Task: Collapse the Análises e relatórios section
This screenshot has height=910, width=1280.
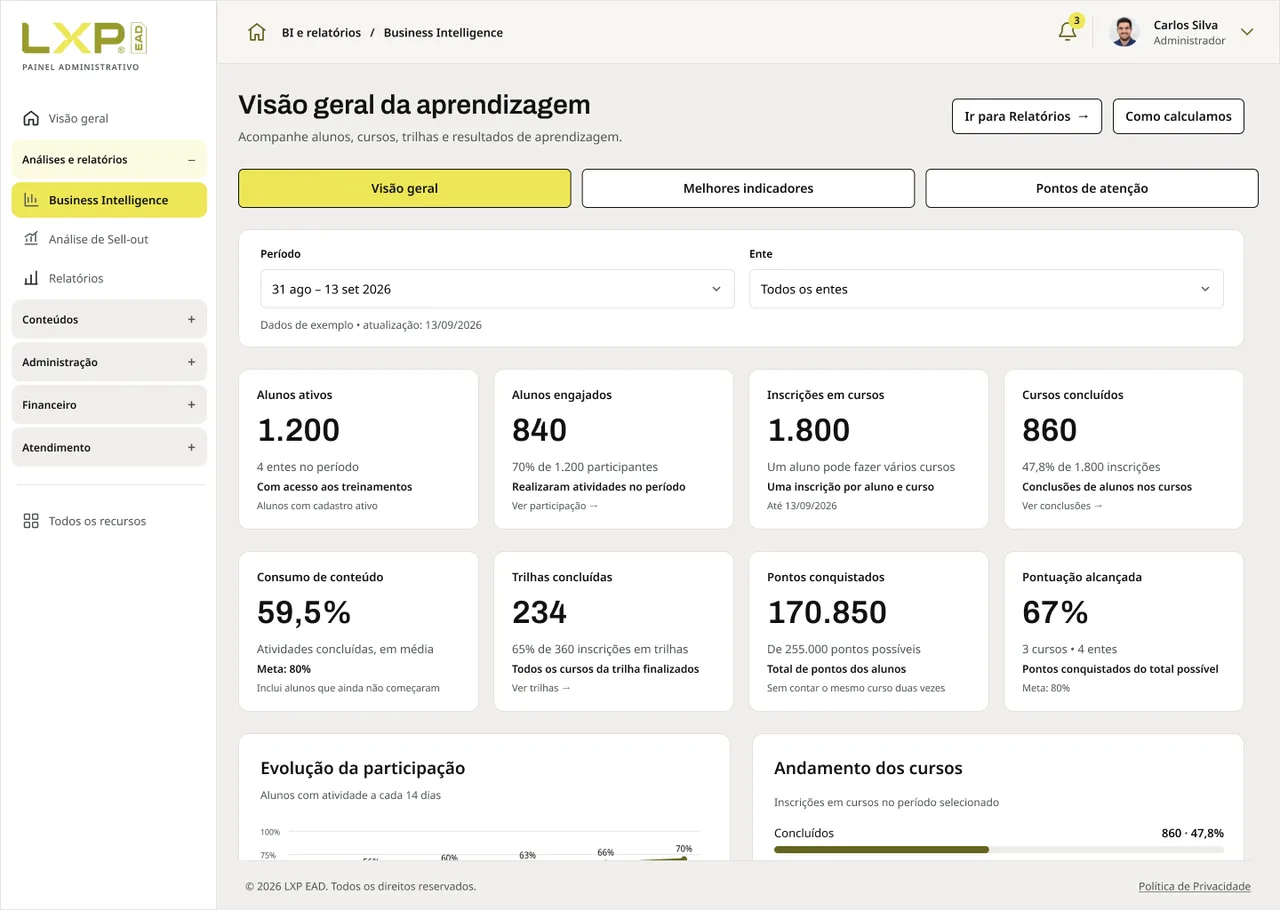Action: 109,160
